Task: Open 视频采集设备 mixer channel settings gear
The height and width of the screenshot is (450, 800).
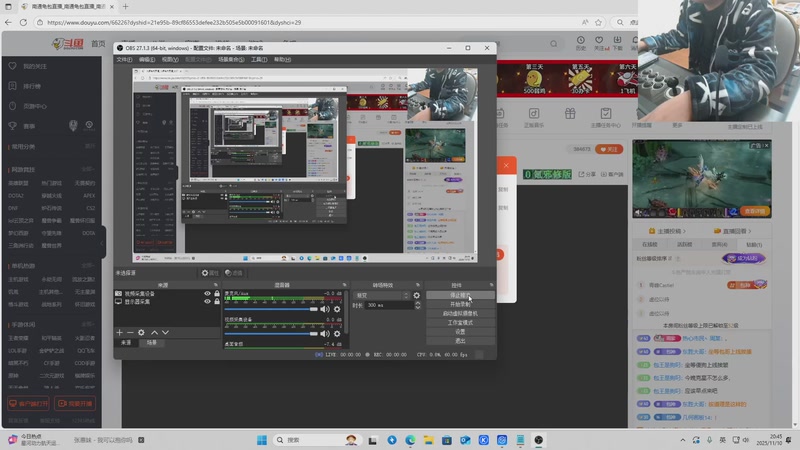Action: [337, 334]
